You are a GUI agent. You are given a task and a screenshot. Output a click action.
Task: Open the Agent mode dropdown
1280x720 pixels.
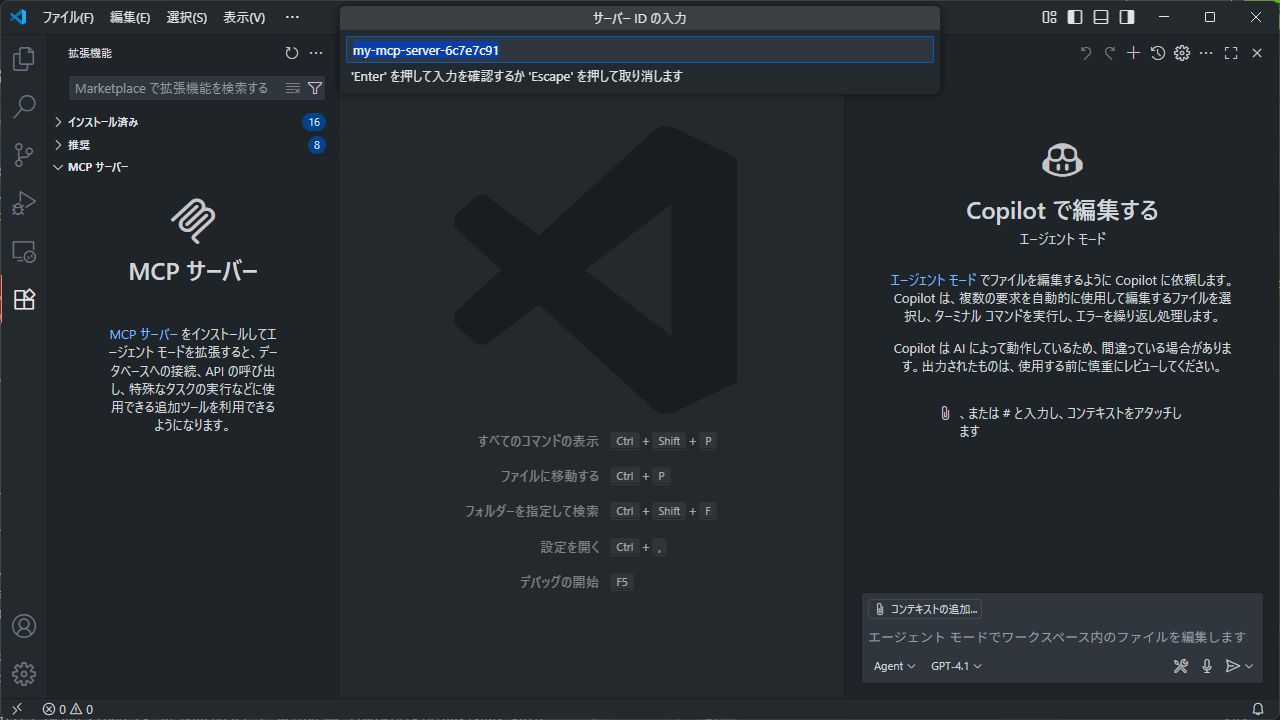(x=894, y=666)
